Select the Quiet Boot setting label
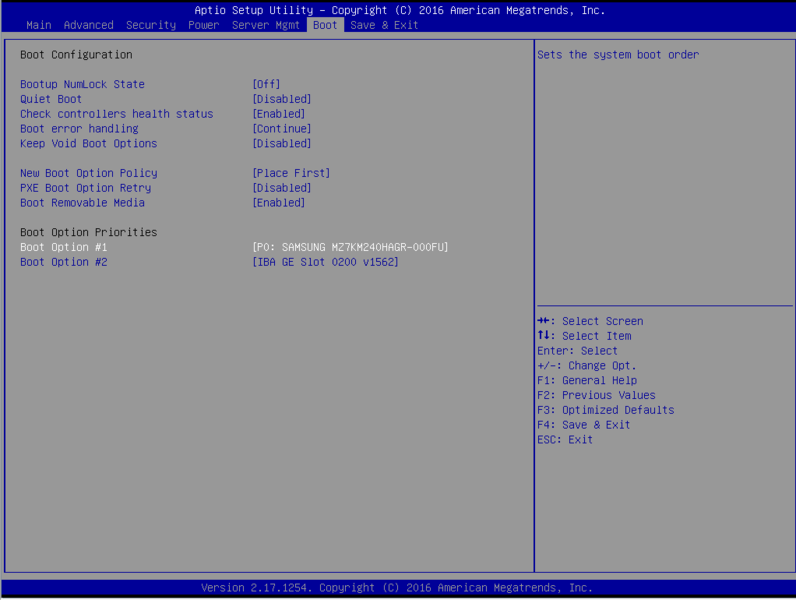 click(x=51, y=99)
